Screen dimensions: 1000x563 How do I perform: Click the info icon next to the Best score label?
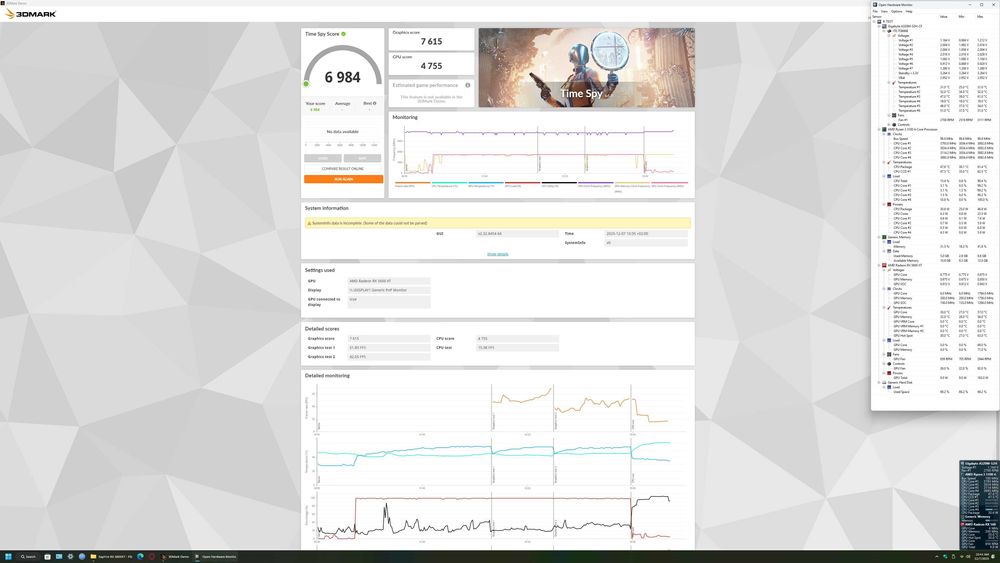[374, 103]
